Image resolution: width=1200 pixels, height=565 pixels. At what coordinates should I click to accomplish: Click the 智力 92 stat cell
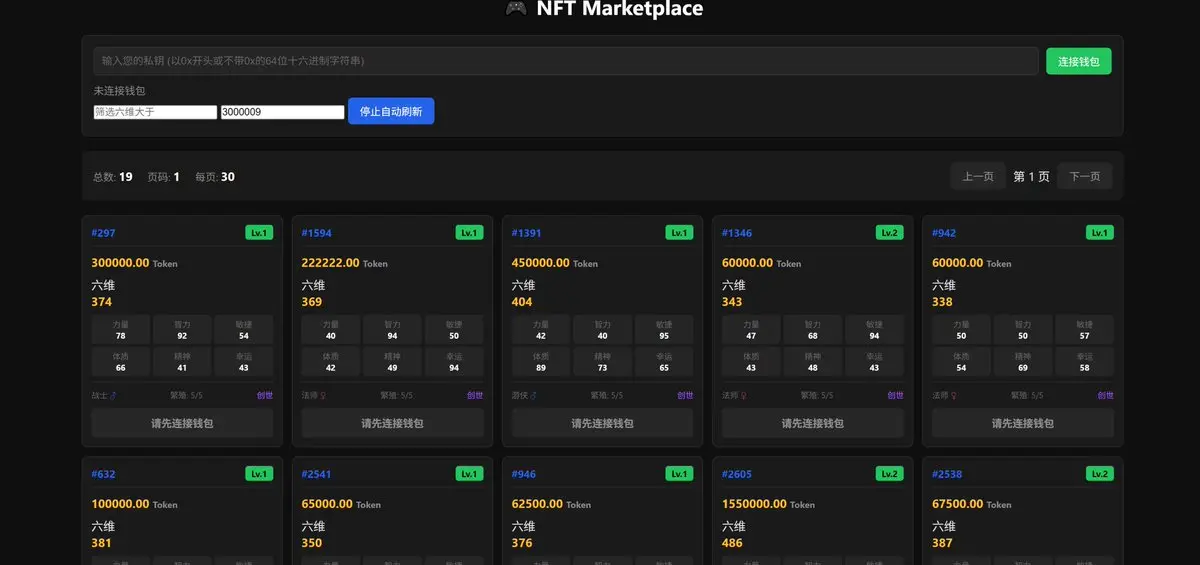(x=182, y=330)
